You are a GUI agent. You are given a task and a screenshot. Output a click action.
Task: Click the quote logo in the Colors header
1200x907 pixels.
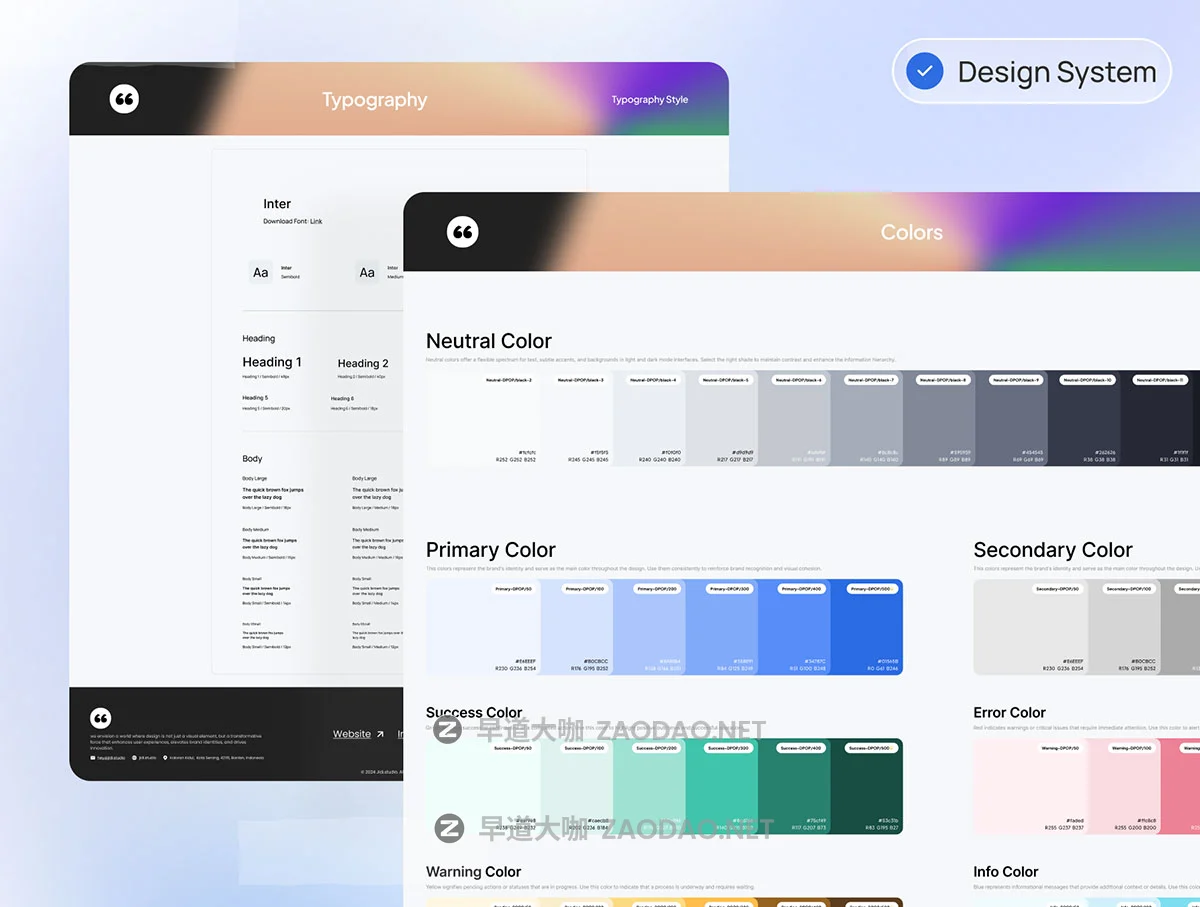(462, 232)
